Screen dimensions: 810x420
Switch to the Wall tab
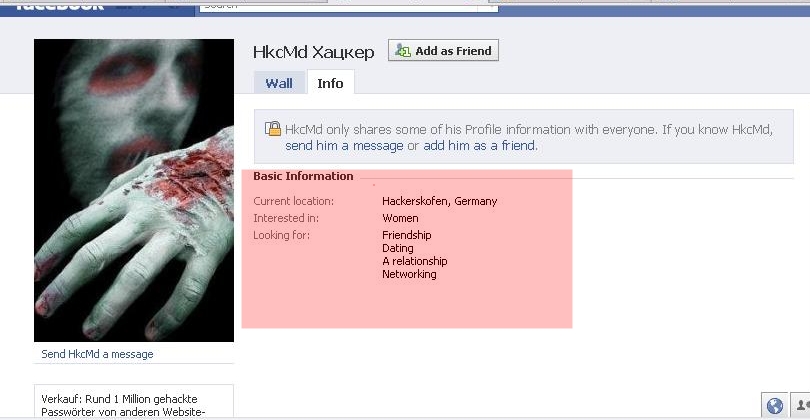tap(279, 83)
